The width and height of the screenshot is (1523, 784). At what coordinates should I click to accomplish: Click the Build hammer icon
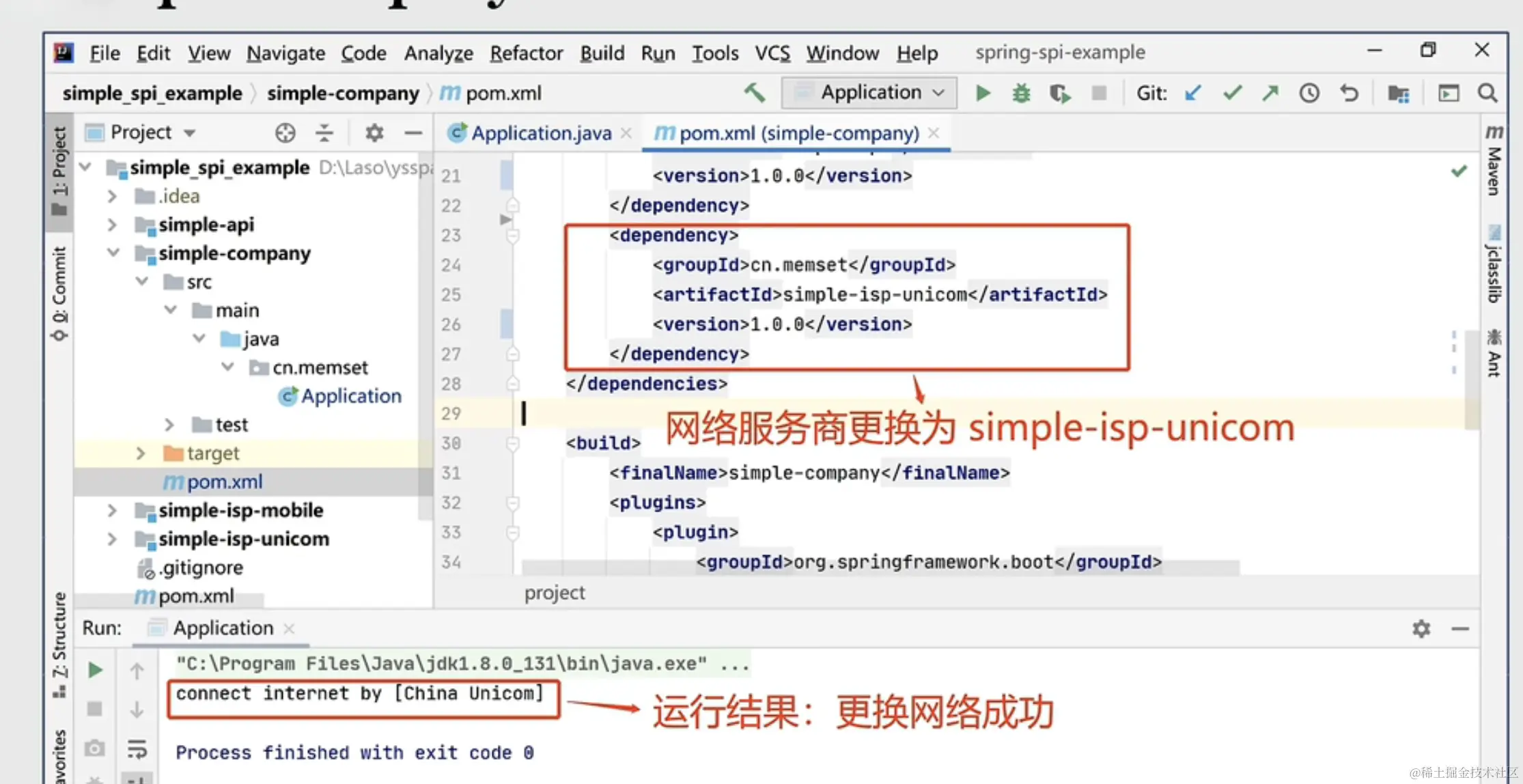pos(755,92)
